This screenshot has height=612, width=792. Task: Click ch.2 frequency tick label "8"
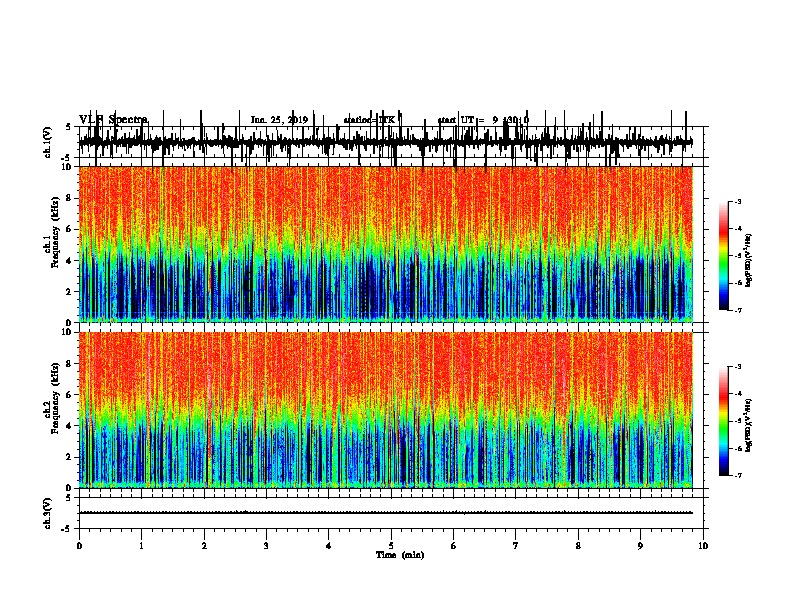[x=70, y=364]
